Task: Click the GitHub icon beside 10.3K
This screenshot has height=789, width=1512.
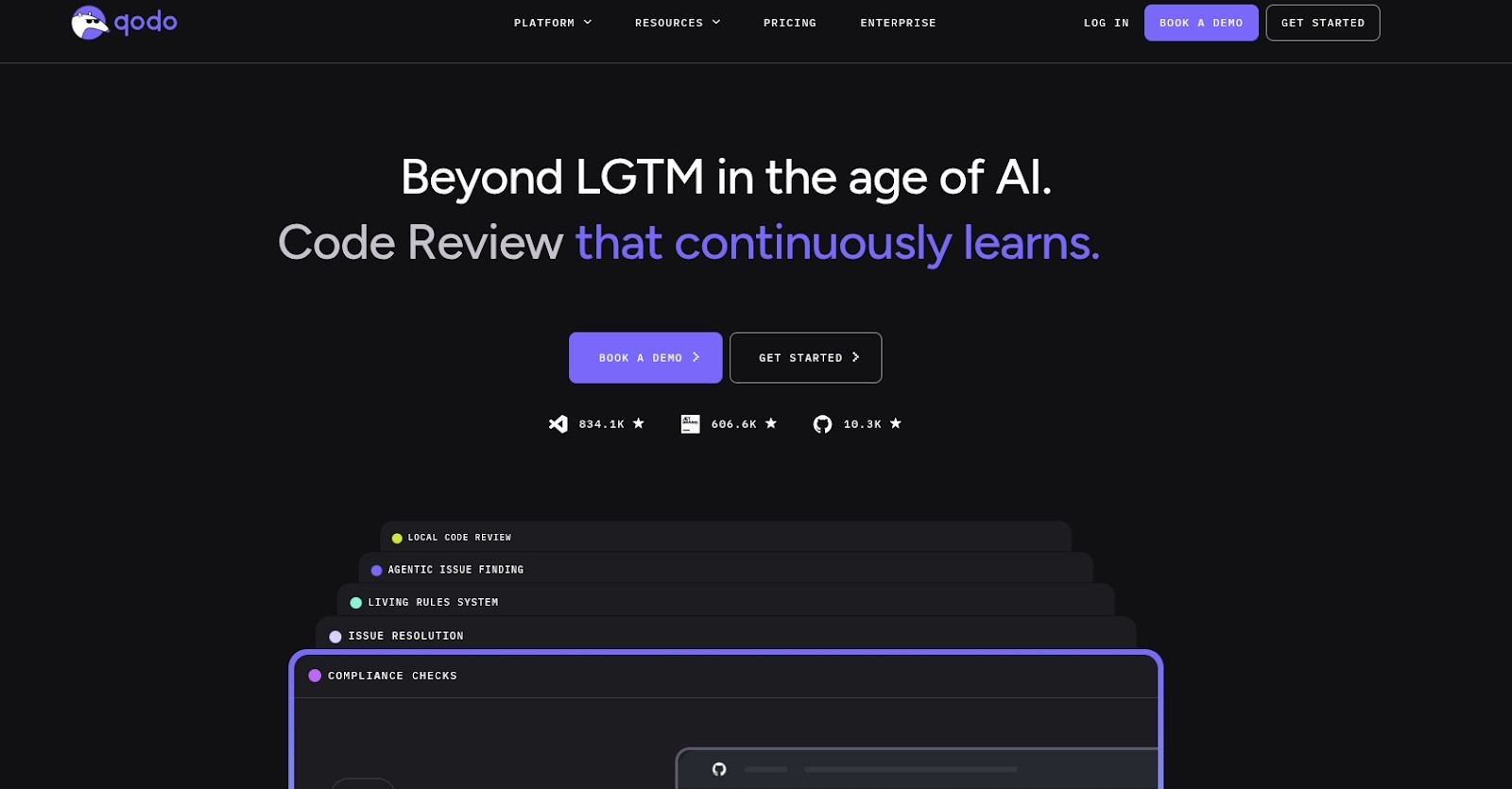Action: click(x=823, y=424)
